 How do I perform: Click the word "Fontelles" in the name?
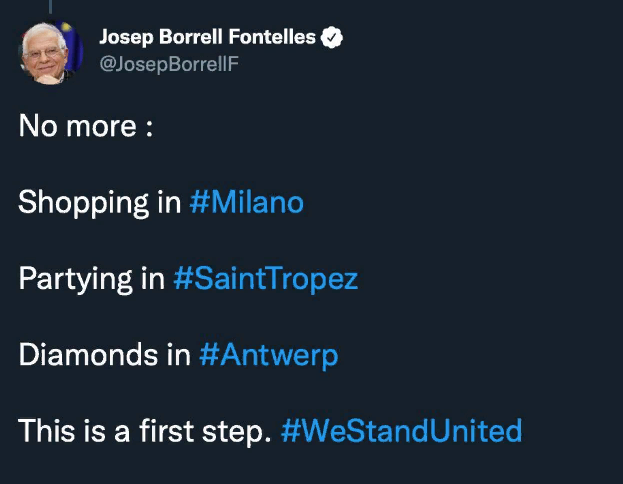tap(275, 39)
